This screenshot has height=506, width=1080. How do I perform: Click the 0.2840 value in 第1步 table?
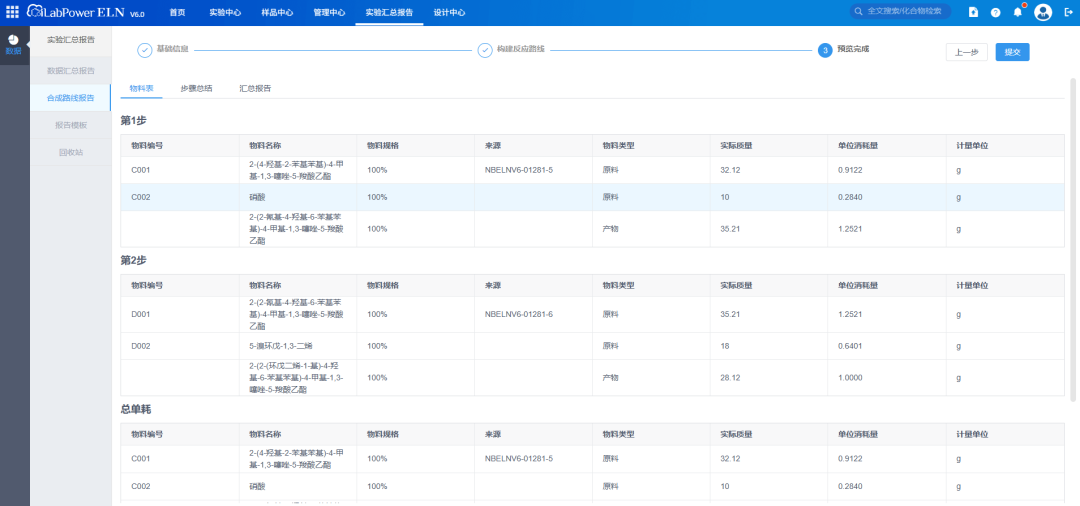pyautogui.click(x=849, y=197)
